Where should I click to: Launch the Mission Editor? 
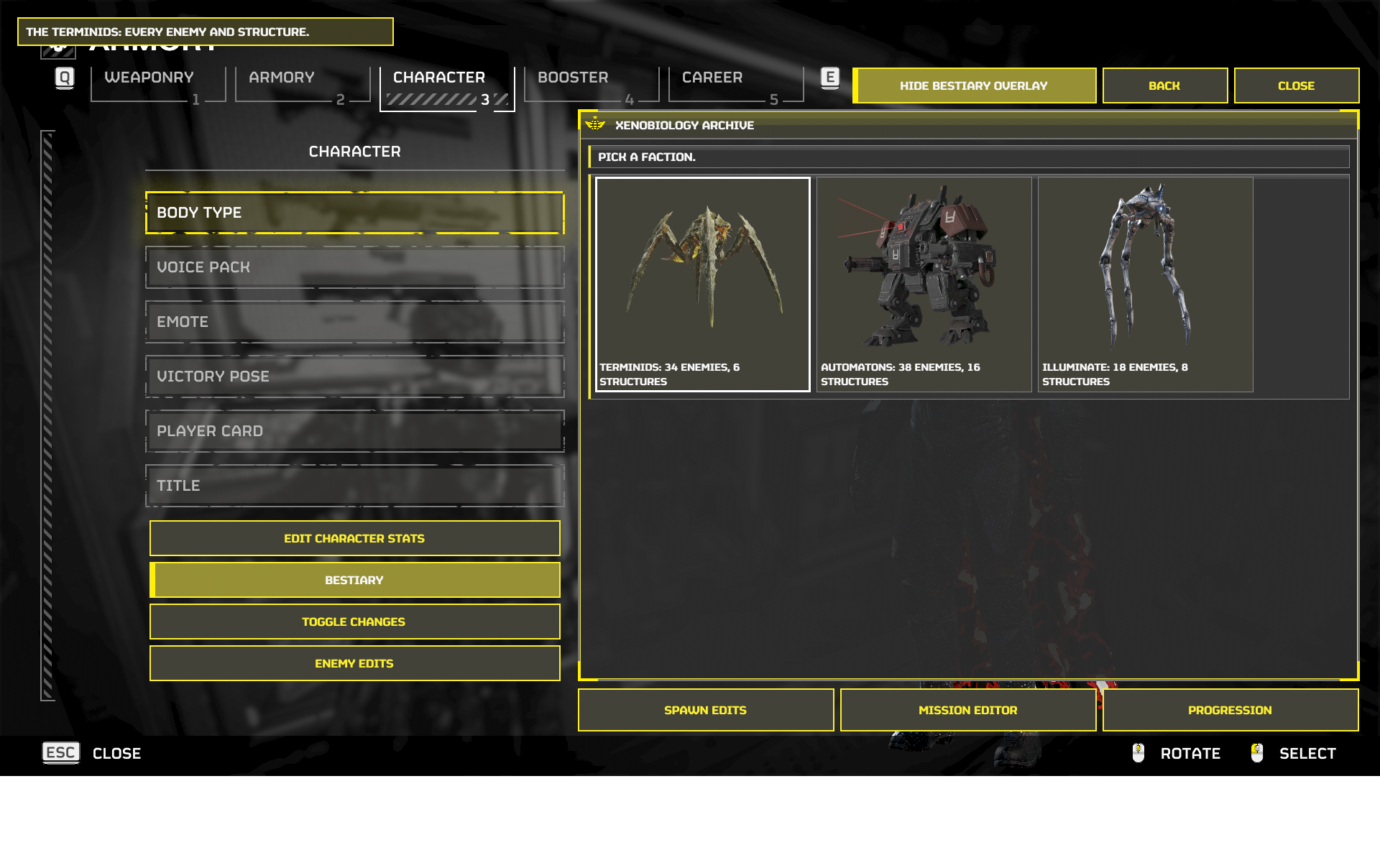(968, 710)
